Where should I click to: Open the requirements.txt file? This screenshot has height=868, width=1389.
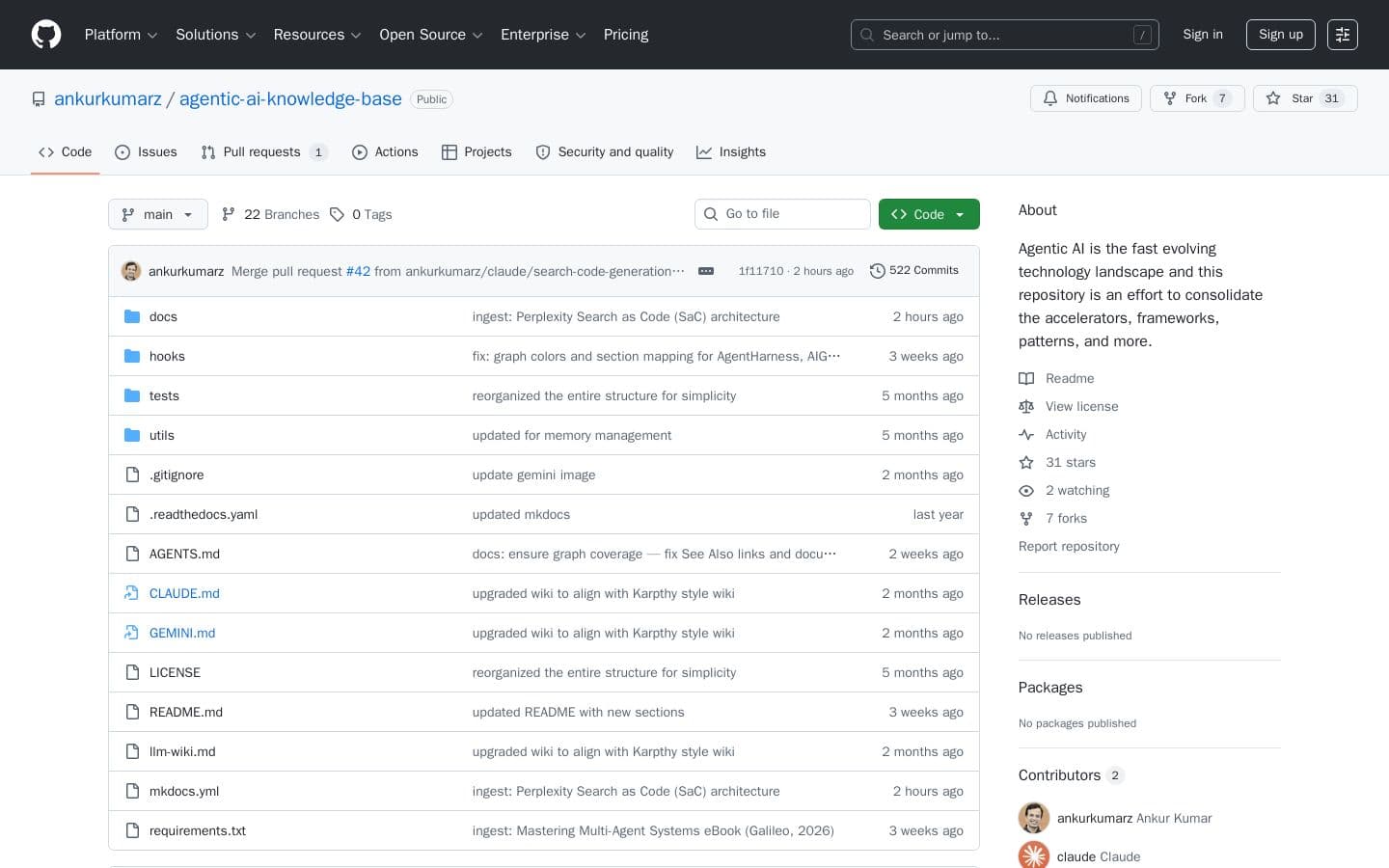tap(198, 830)
